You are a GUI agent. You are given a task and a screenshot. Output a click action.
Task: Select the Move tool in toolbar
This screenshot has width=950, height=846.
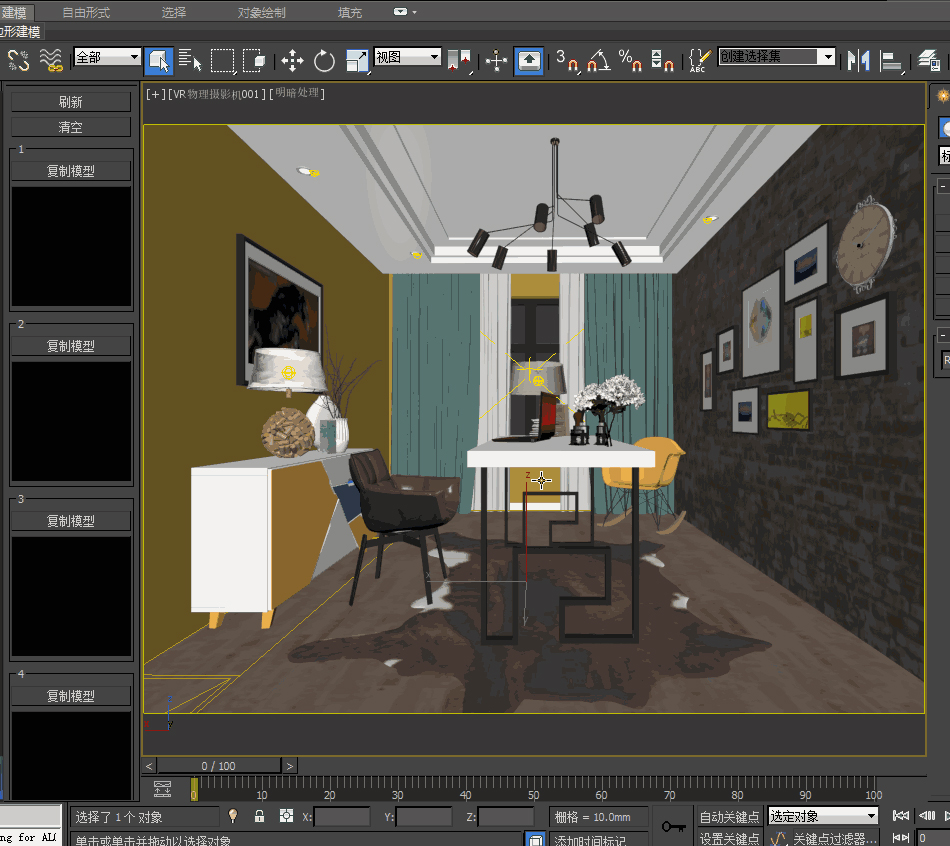292,61
